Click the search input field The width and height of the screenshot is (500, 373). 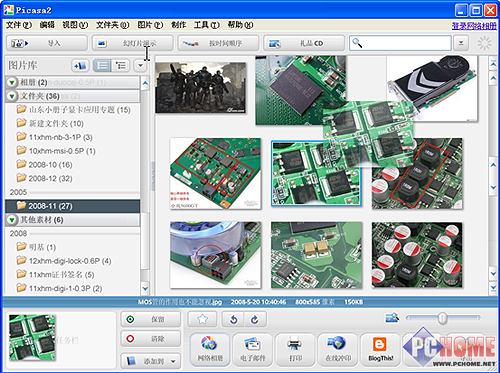tap(400, 43)
